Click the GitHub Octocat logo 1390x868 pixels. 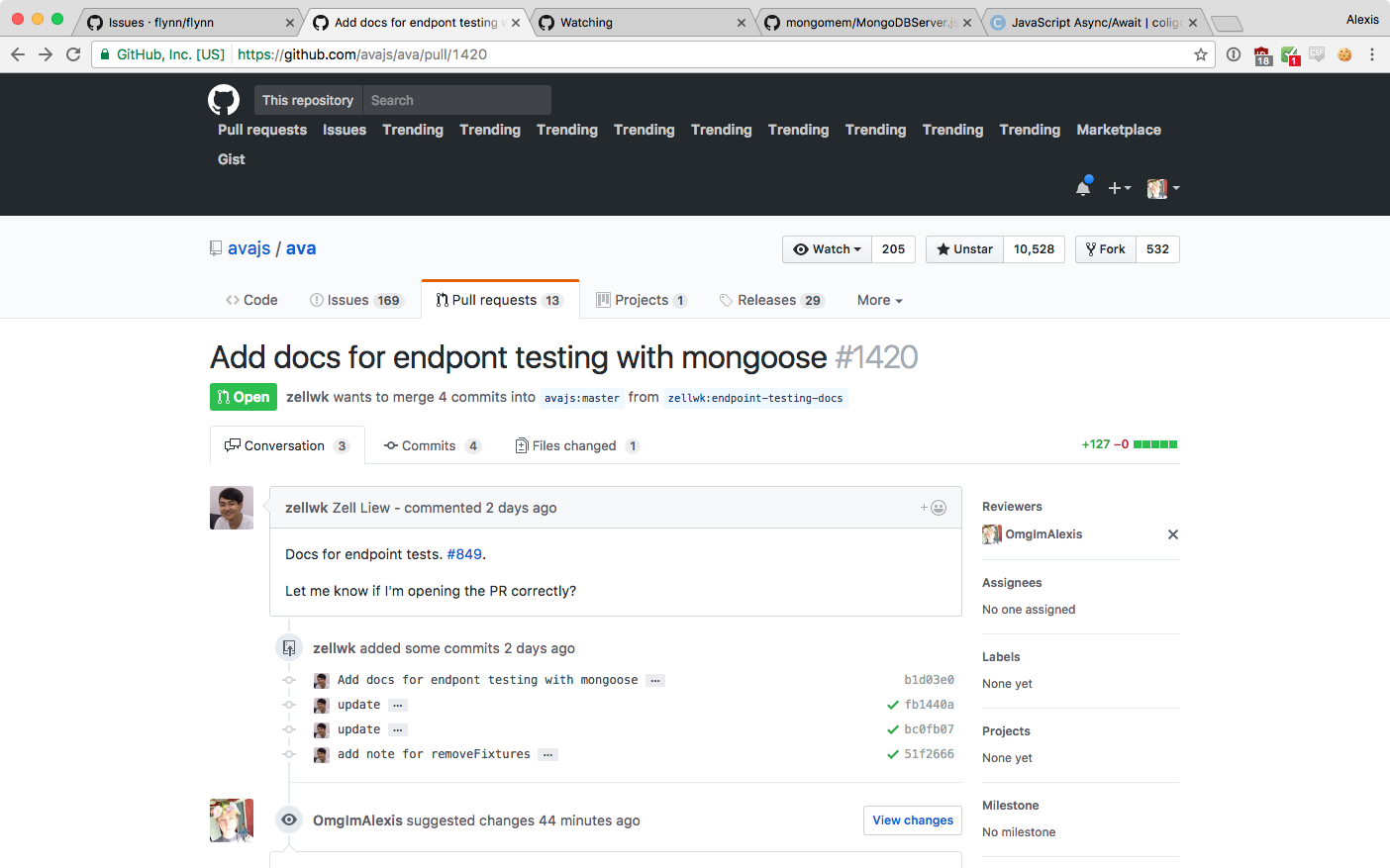click(x=224, y=99)
